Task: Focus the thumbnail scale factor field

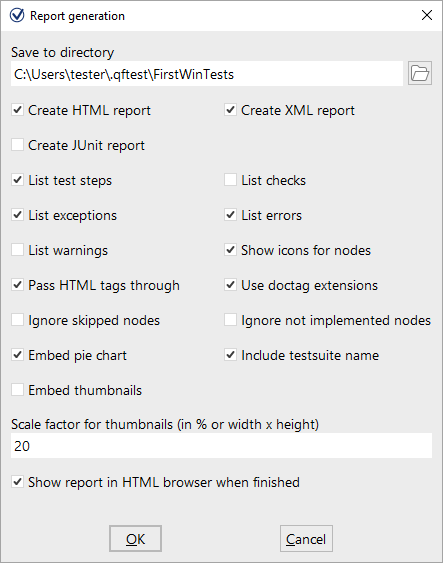Action: click(221, 446)
